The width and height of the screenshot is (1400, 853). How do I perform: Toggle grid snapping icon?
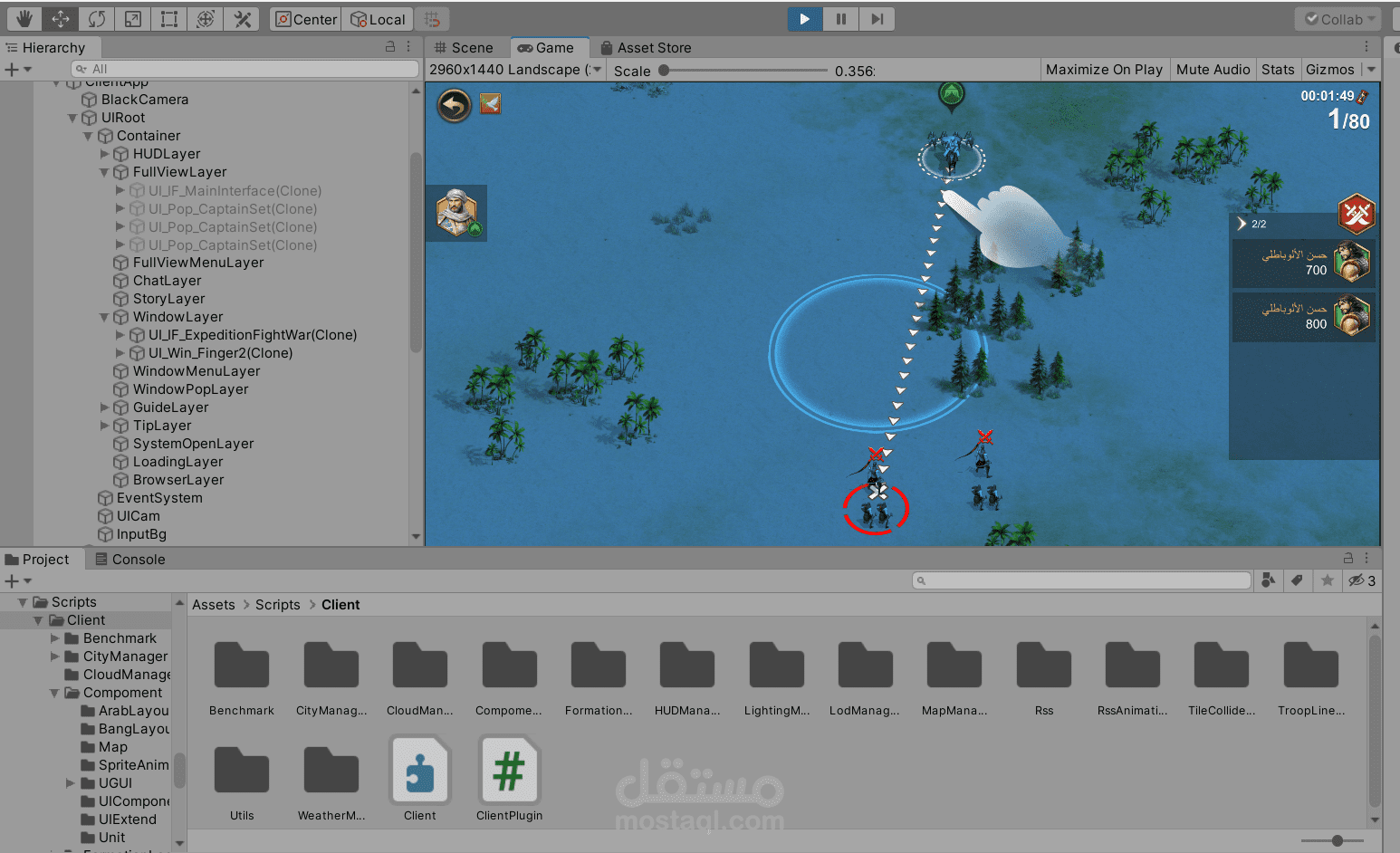point(432,19)
